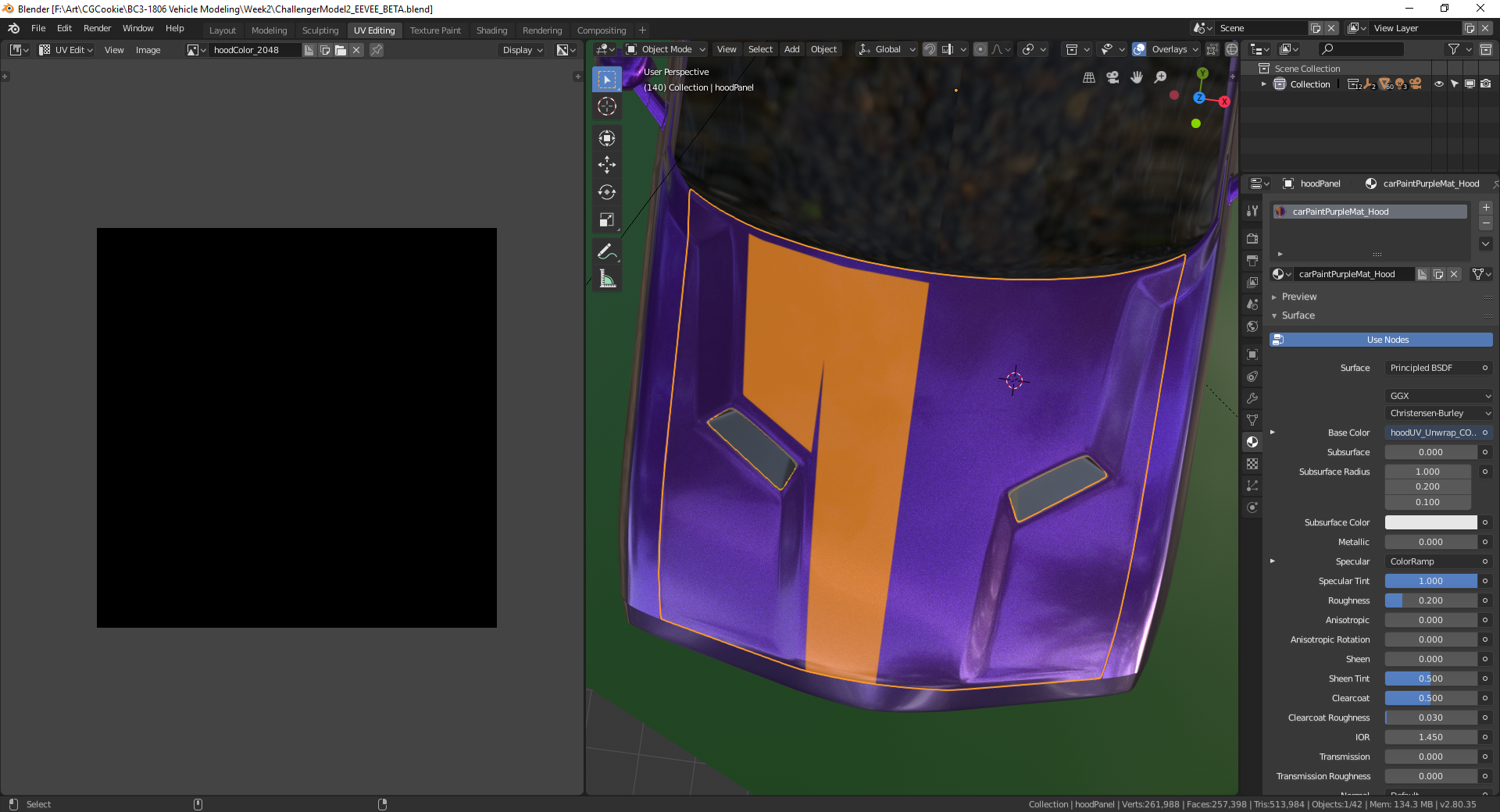This screenshot has height=812, width=1500.
Task: Toggle X-ray mode in the viewport
Action: click(x=1212, y=49)
